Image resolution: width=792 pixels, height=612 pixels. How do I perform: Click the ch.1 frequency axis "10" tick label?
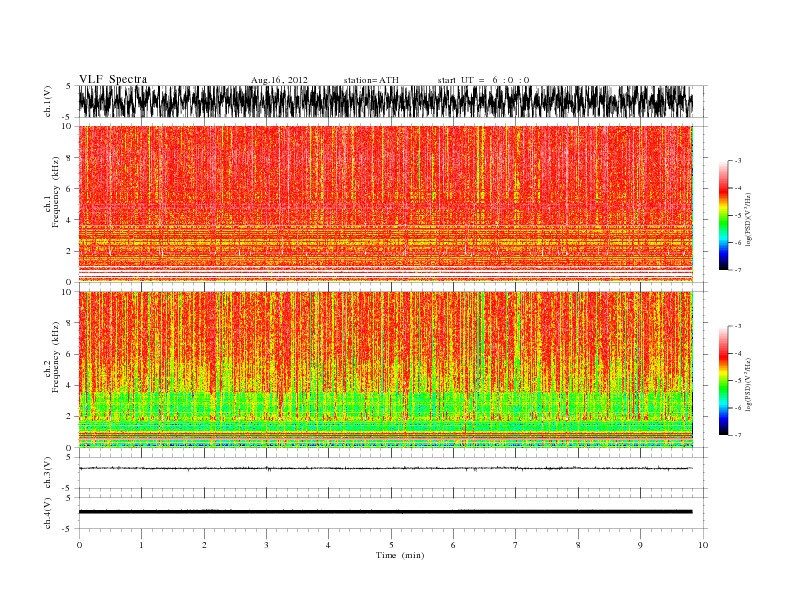[67, 126]
